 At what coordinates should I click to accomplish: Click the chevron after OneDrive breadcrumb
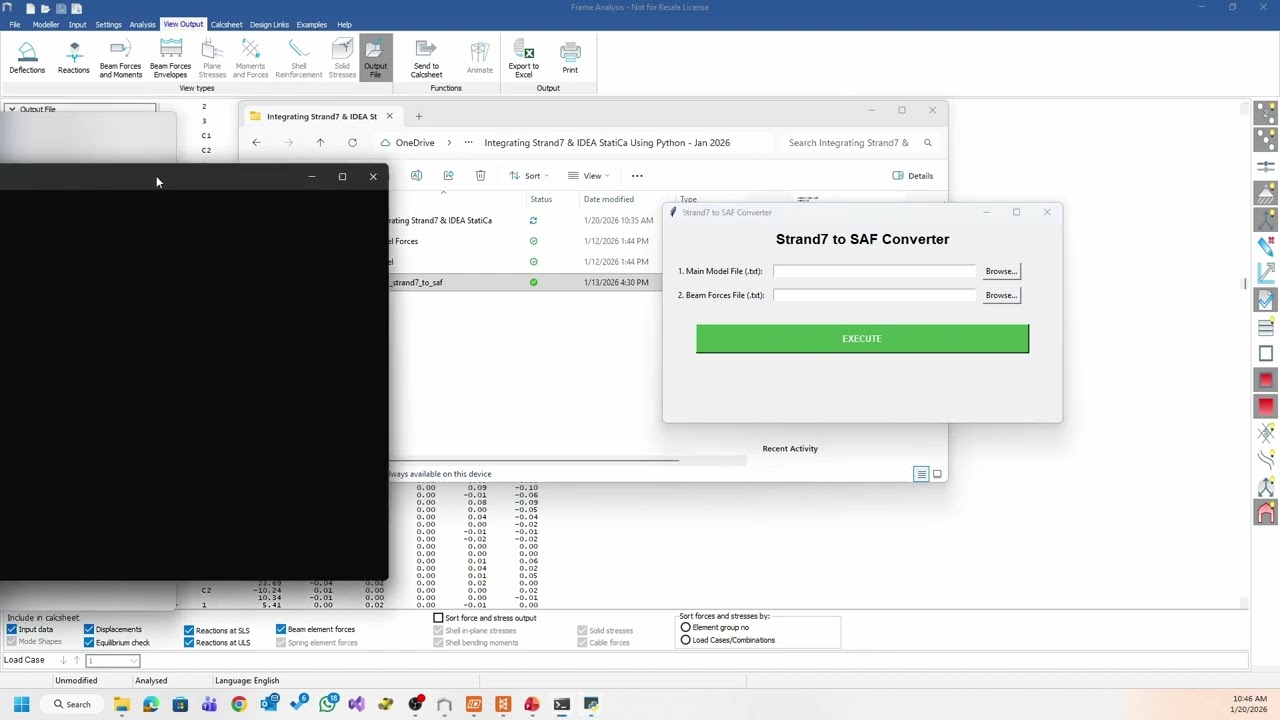pos(449,143)
